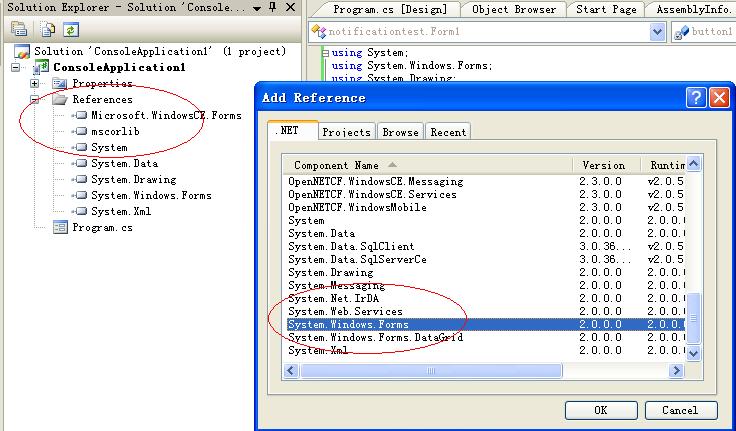Click Cancel in Add Reference dialog

681,410
